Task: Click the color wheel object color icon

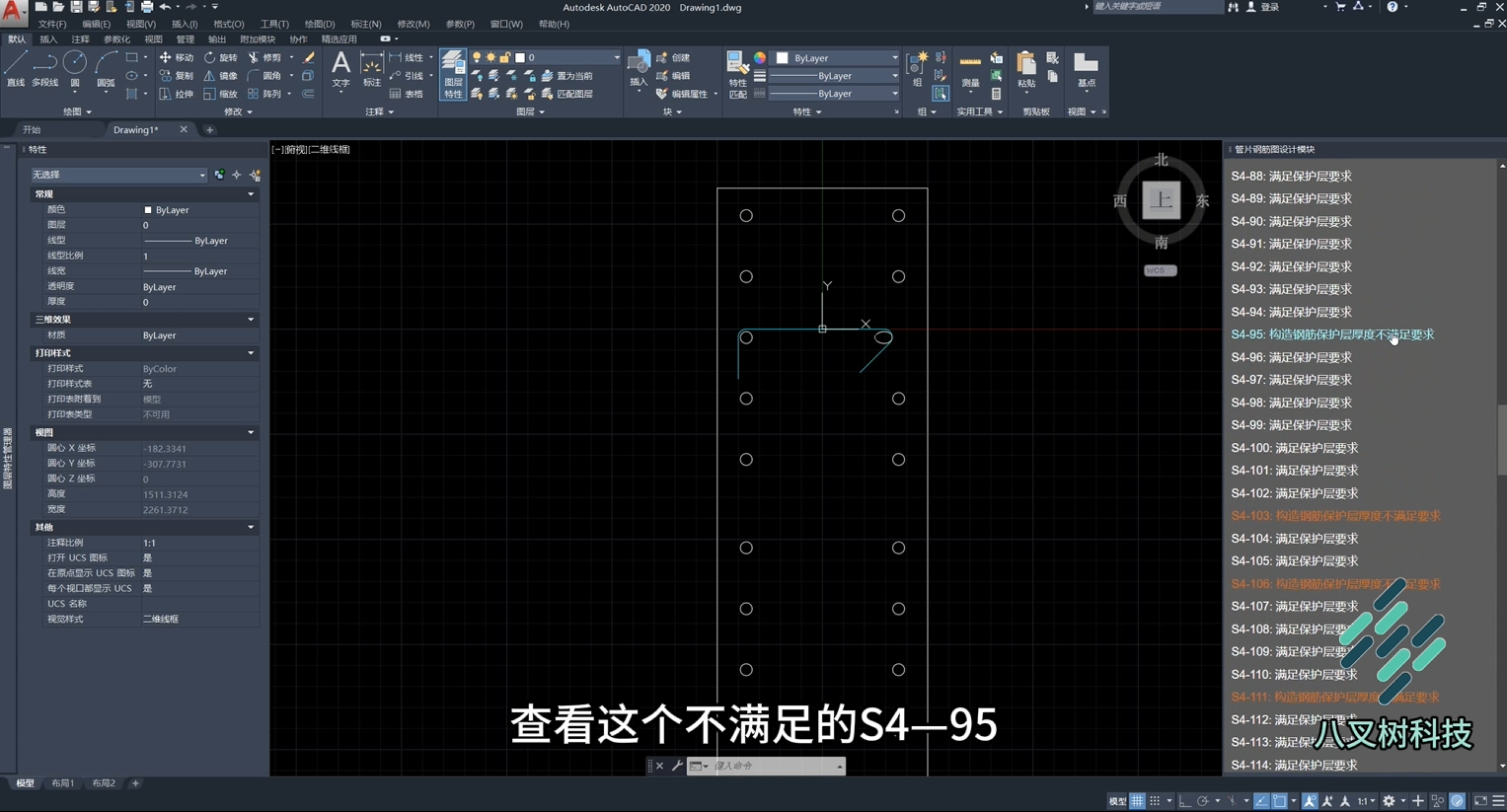Action: [760, 58]
